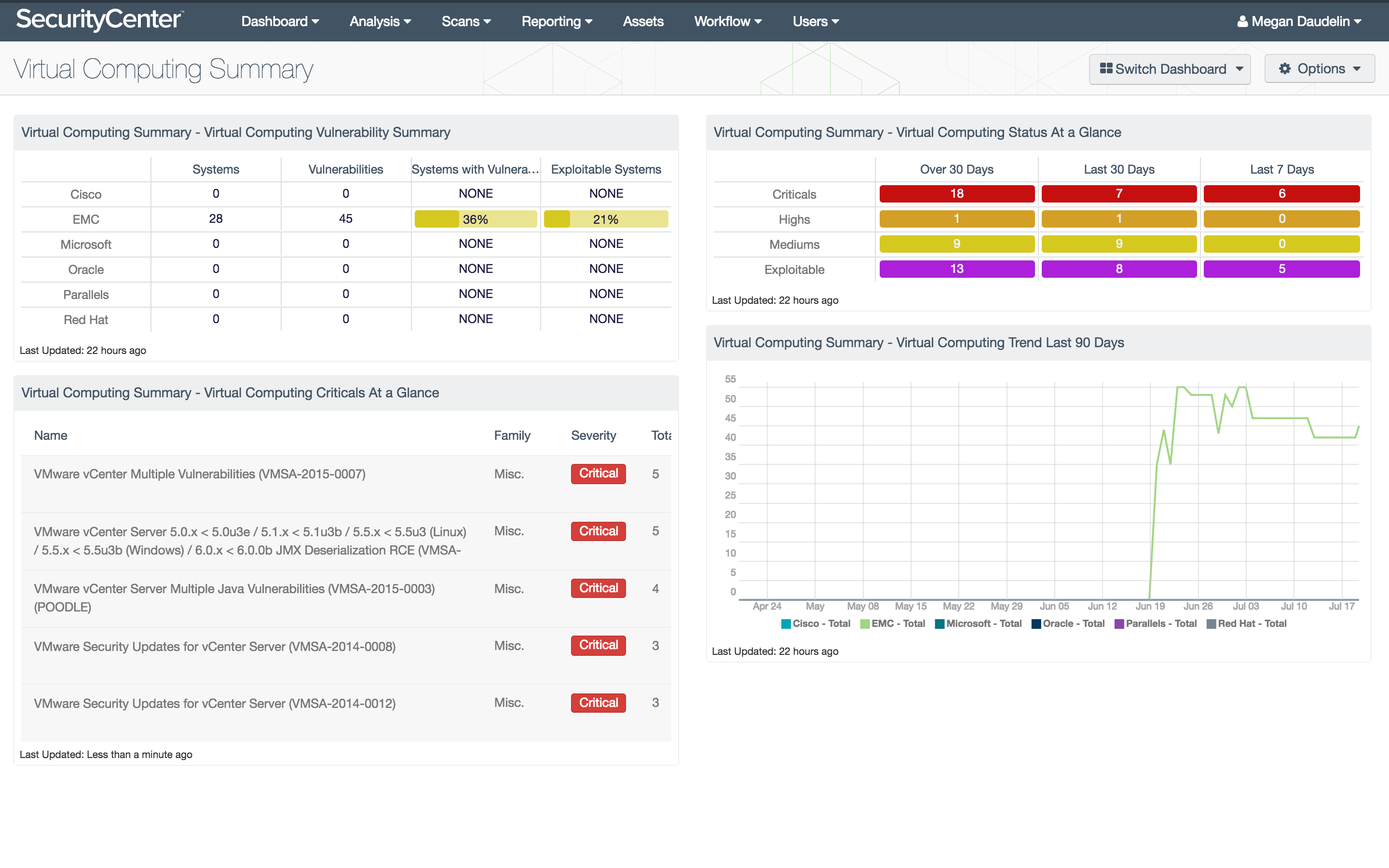This screenshot has height=868, width=1389.
Task: Click the grid icon on Switch Dashboard
Action: tap(1106, 68)
